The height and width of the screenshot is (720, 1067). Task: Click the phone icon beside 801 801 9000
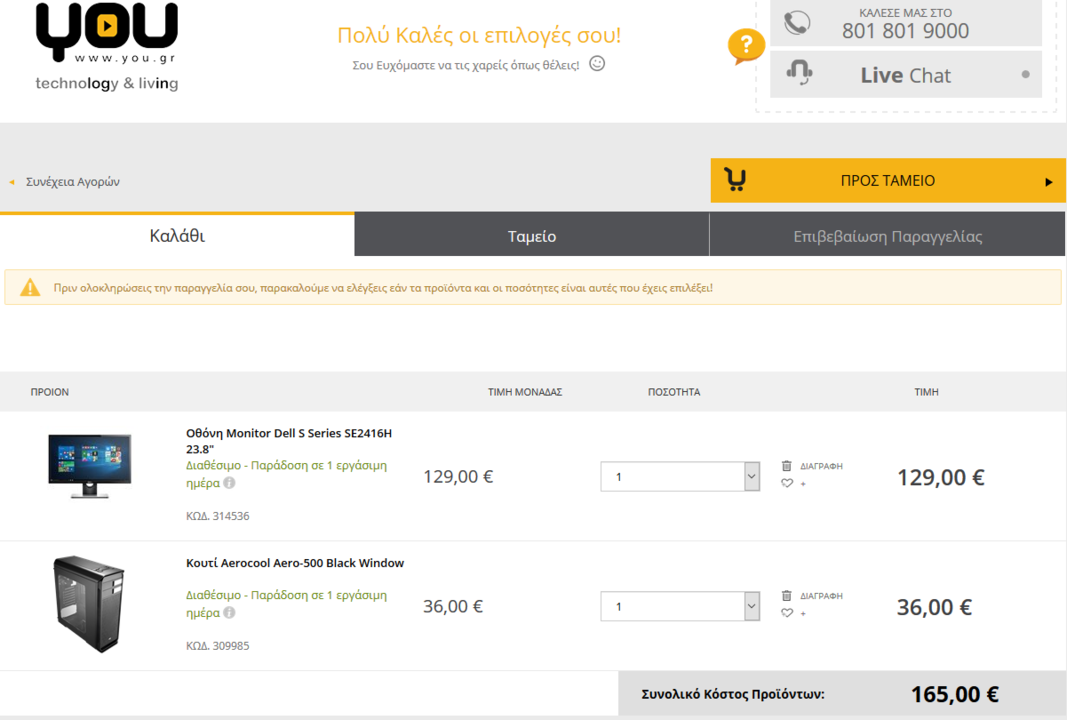797,23
